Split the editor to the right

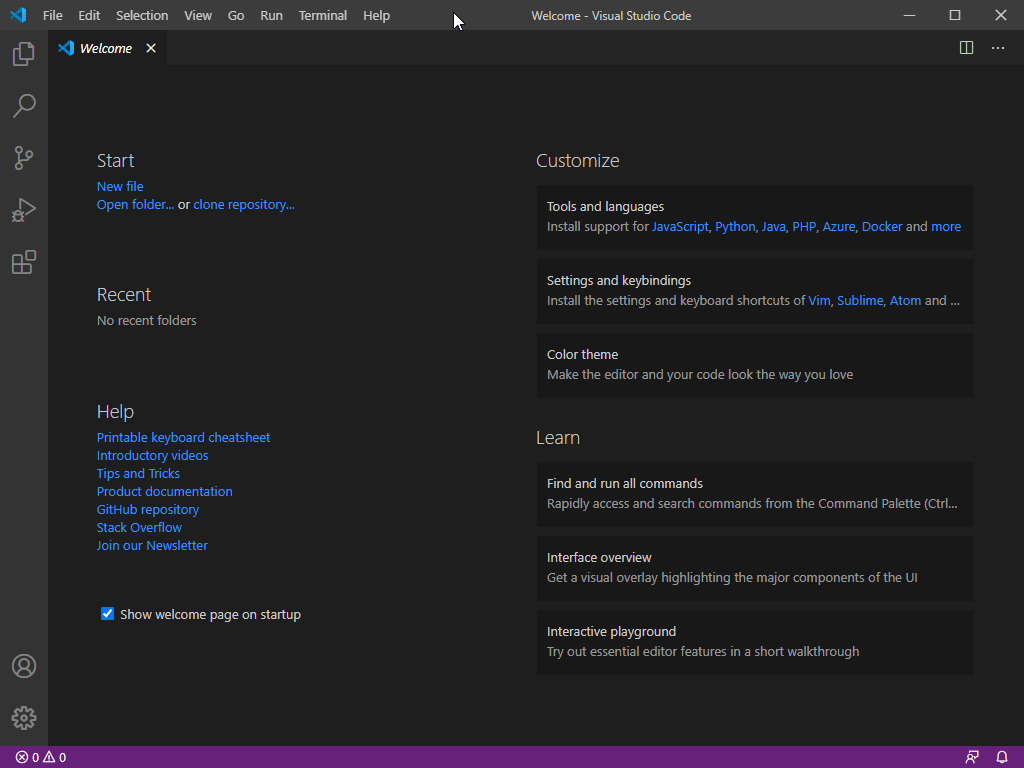[966, 48]
